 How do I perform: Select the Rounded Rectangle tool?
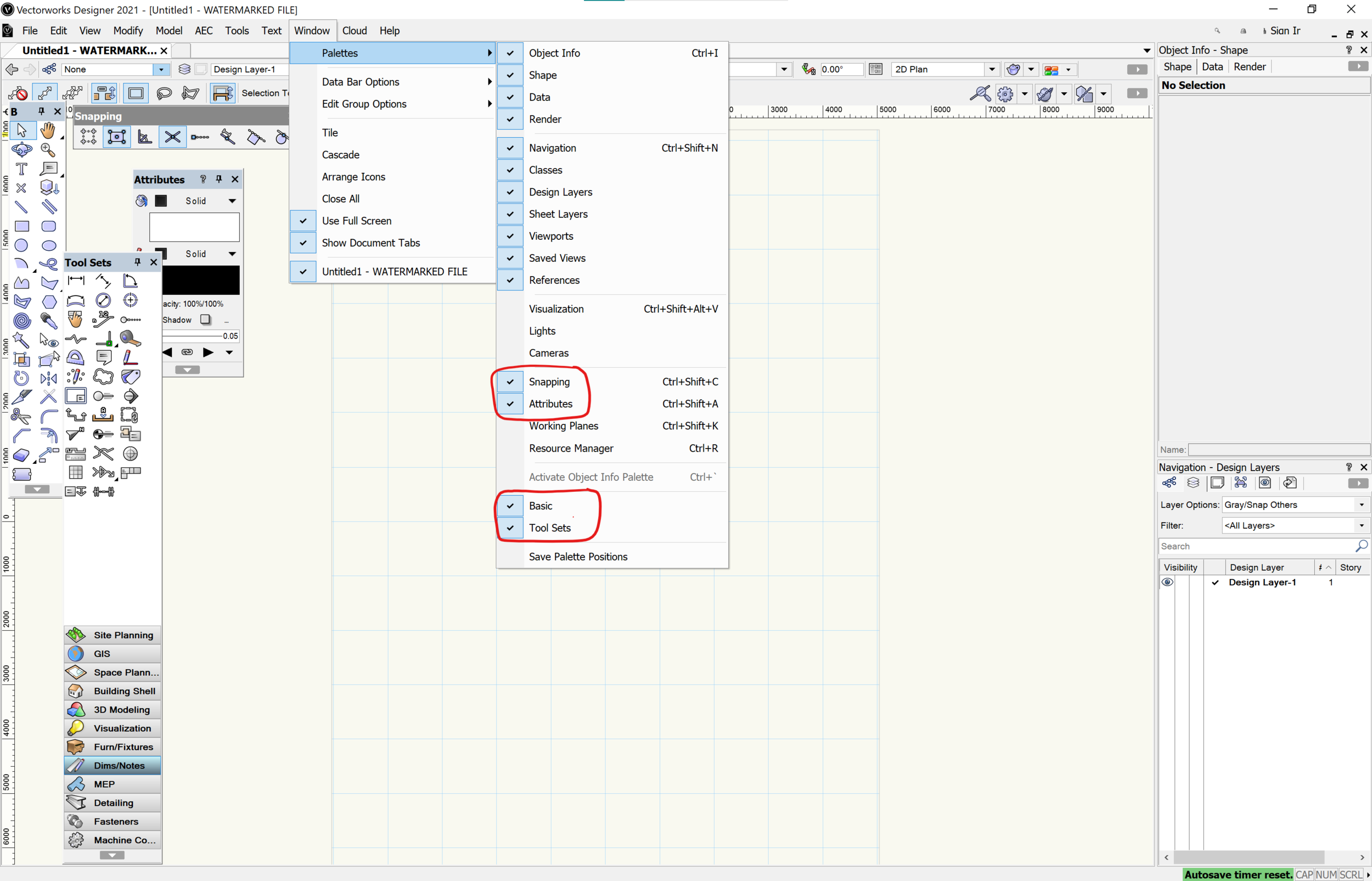pos(49,226)
